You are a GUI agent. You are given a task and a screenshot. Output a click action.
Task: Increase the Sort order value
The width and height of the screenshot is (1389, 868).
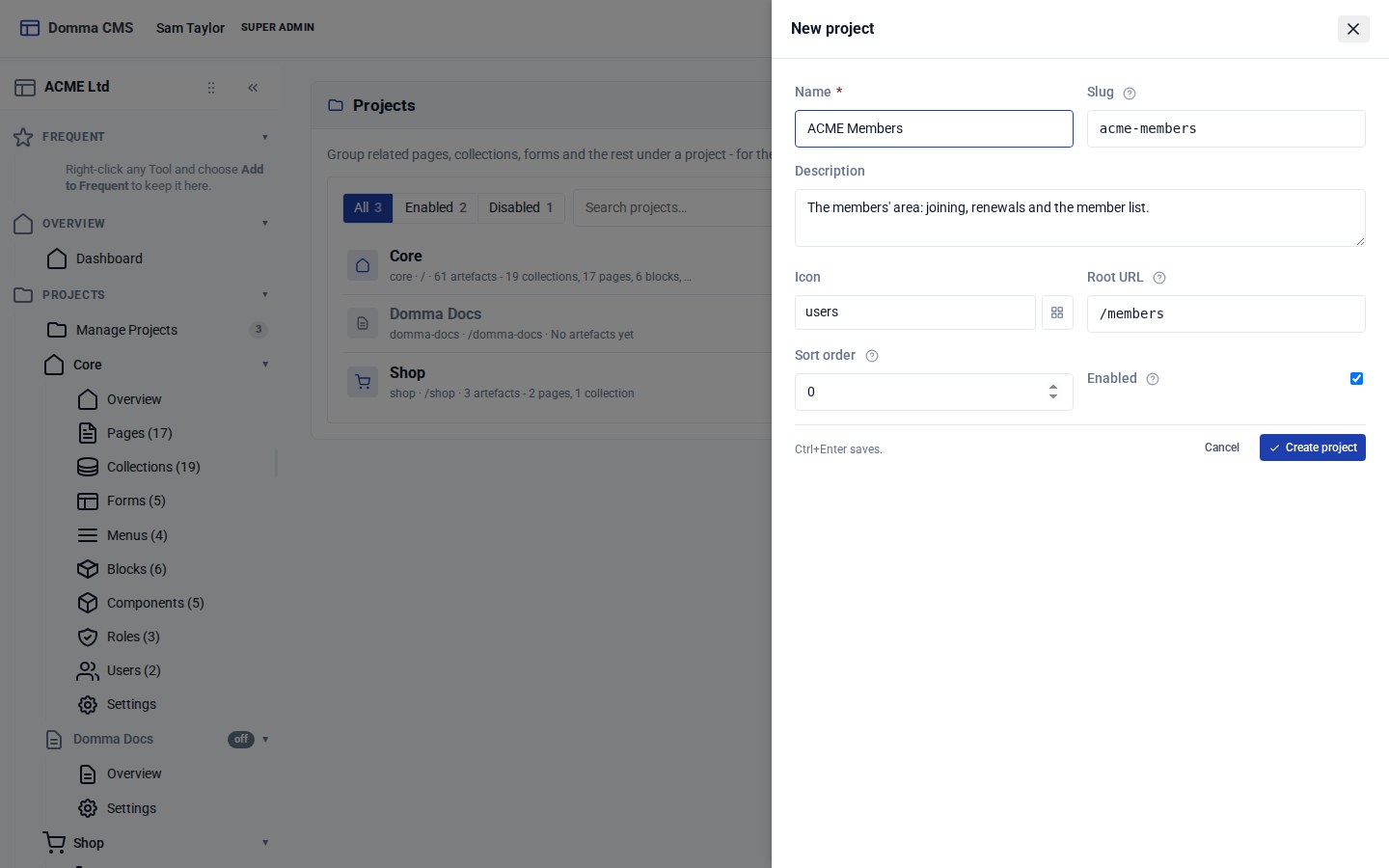[x=1053, y=387]
